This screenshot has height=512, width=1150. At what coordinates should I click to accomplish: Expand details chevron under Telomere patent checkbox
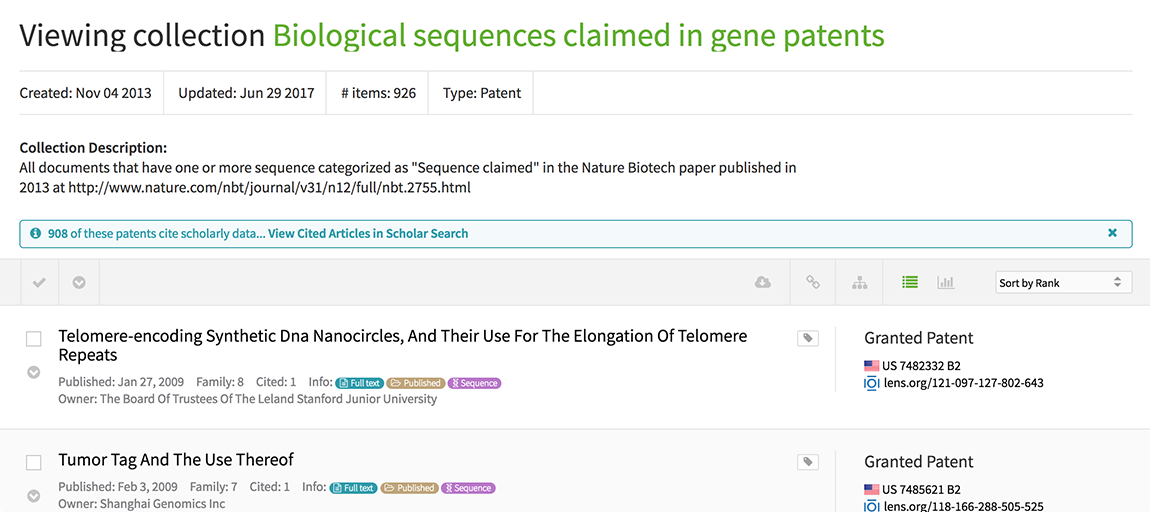click(x=33, y=372)
